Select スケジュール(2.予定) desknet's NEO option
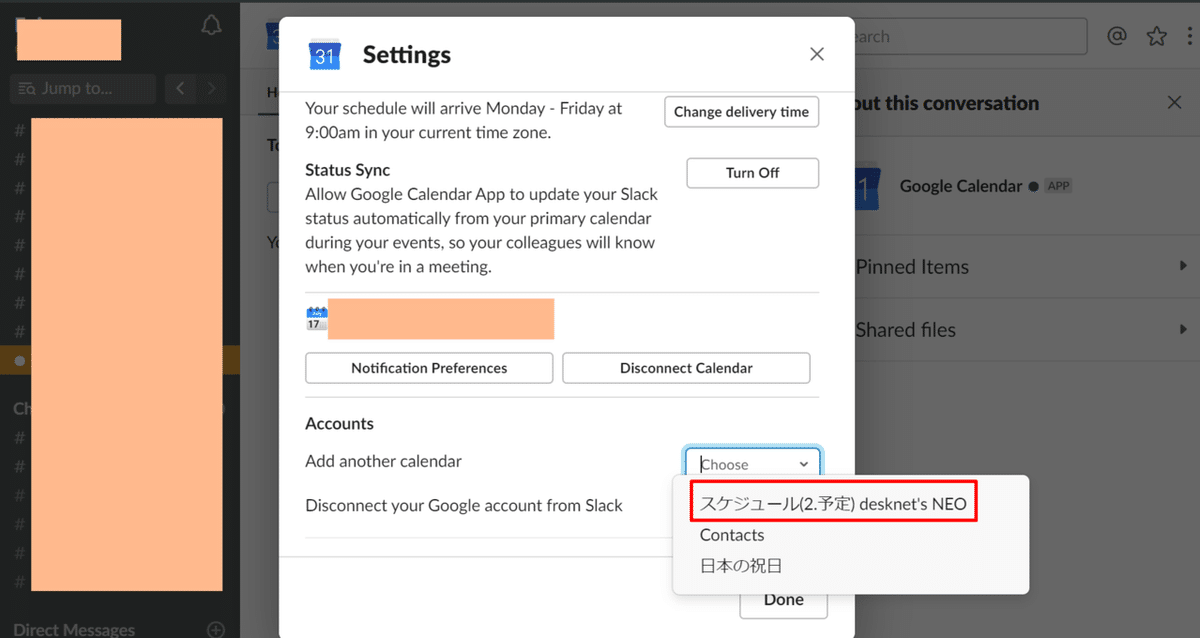 coord(833,504)
